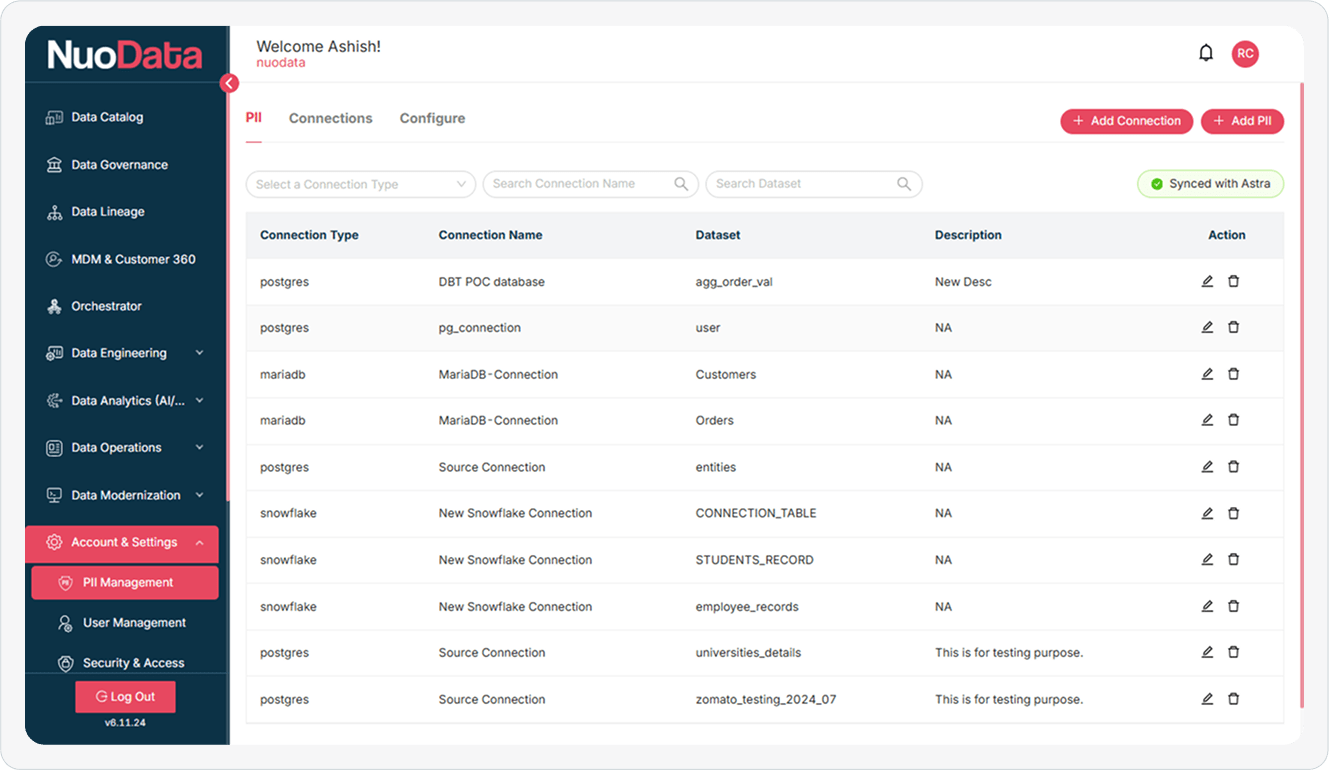
Task: Focus the Search Dataset field
Action: [x=814, y=184]
